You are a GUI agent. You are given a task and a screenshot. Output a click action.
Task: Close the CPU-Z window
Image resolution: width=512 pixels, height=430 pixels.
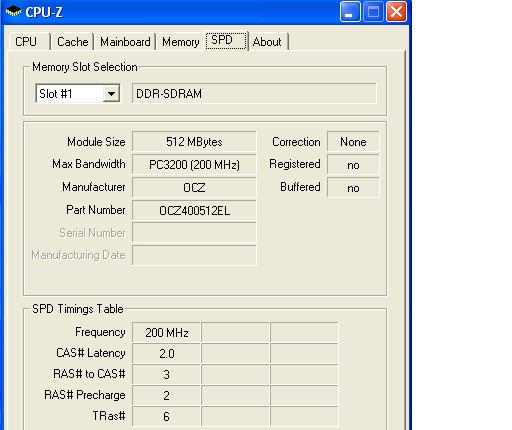point(396,12)
